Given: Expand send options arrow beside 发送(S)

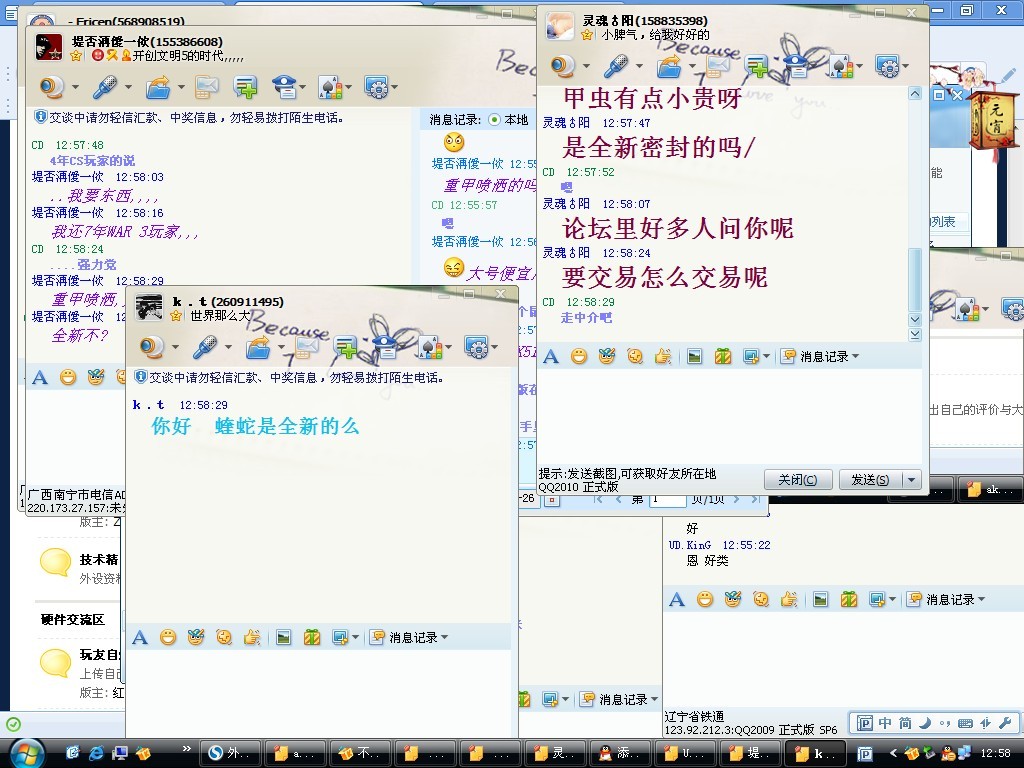Looking at the screenshot, I should pos(912,480).
